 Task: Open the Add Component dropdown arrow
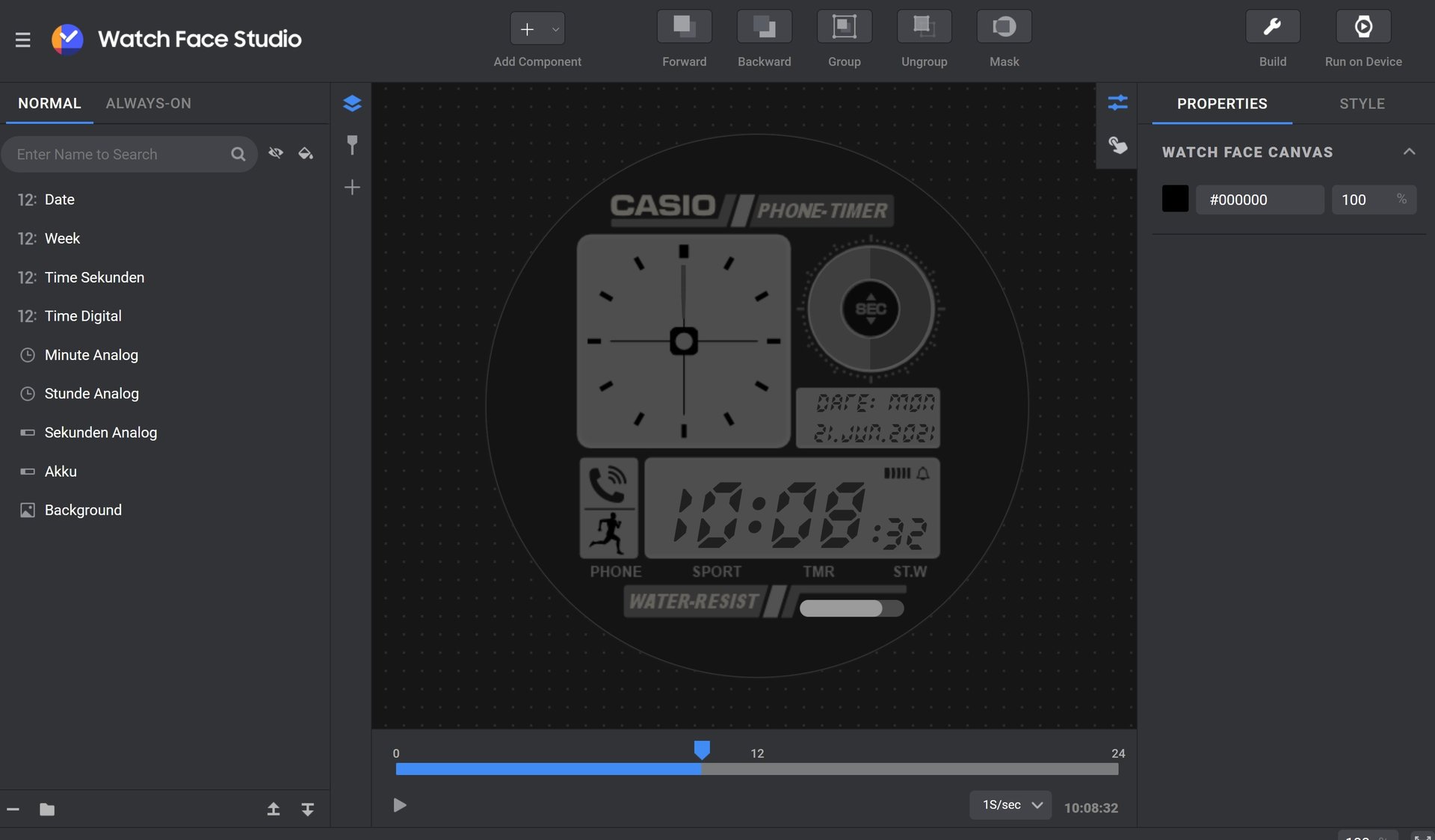coord(555,30)
